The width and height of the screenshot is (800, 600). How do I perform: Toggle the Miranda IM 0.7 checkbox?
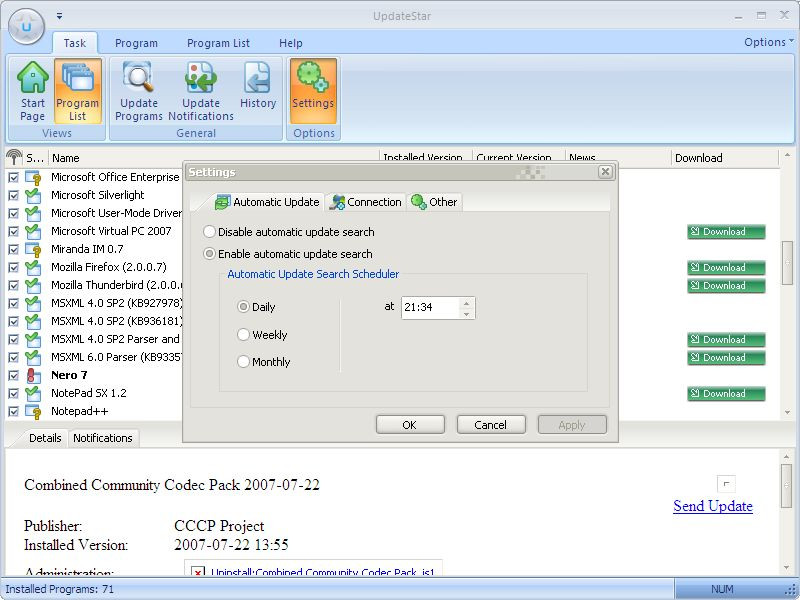(14, 249)
